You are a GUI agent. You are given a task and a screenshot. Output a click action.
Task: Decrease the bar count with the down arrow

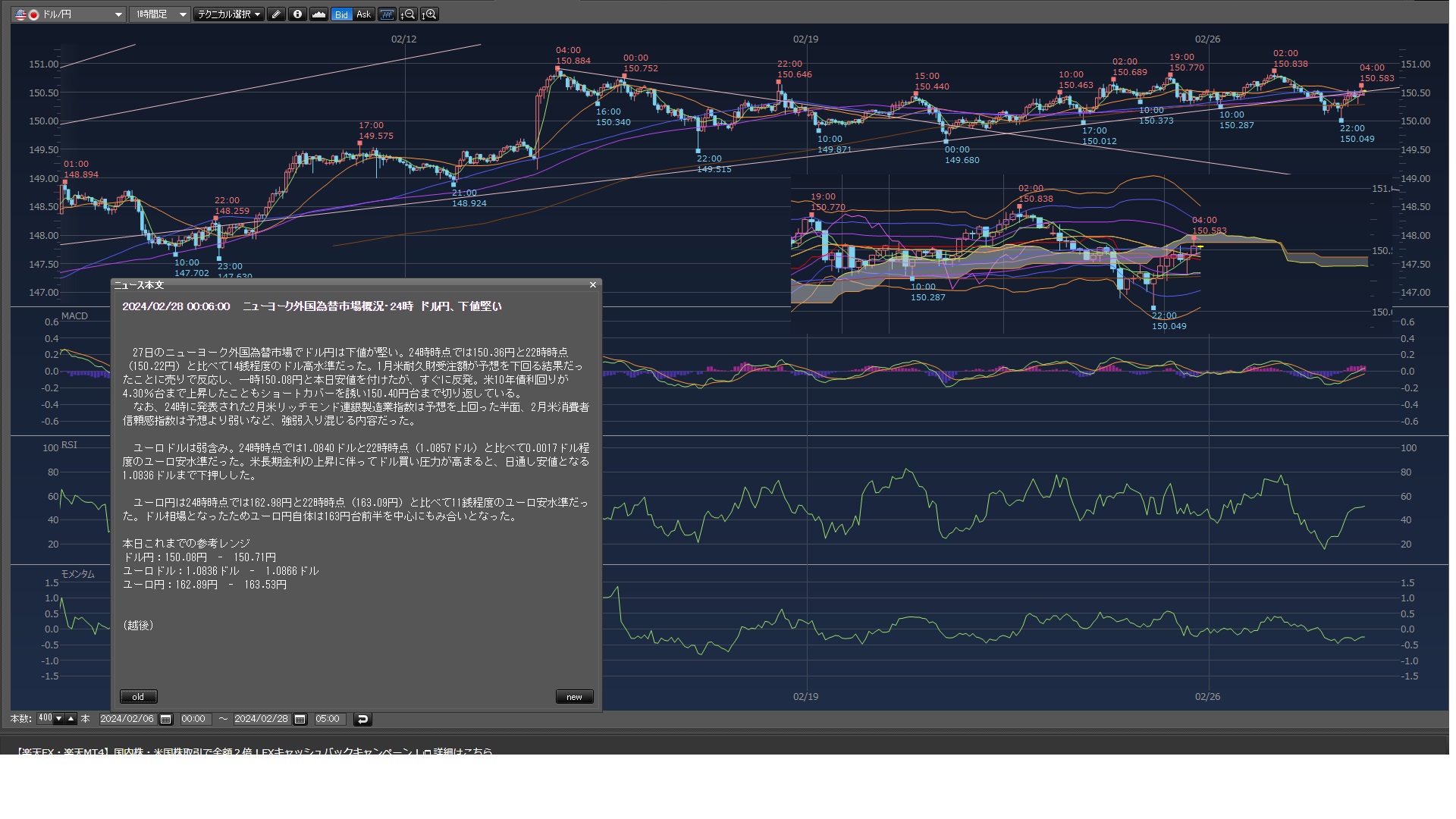[59, 718]
